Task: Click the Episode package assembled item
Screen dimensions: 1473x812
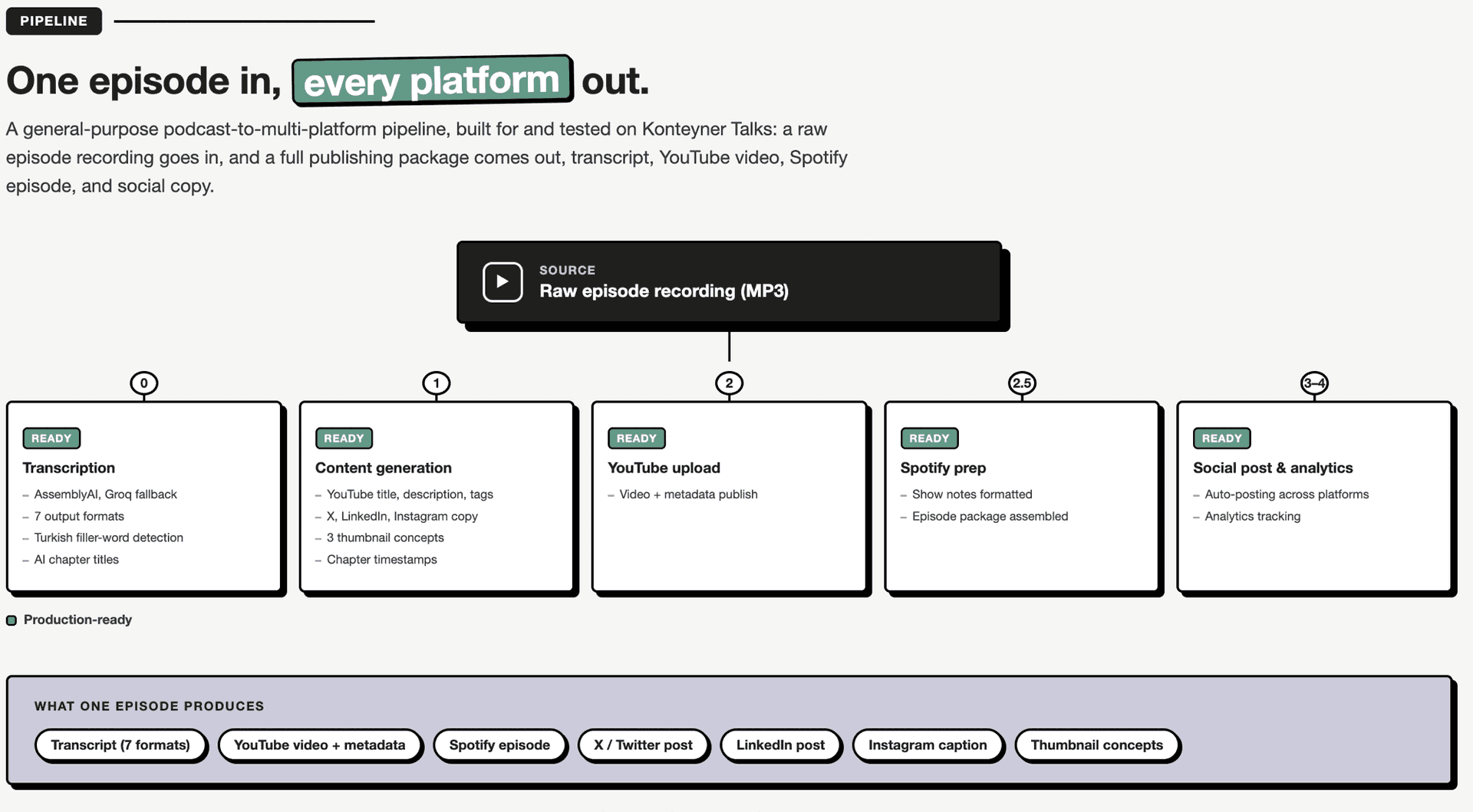Action: (x=990, y=516)
